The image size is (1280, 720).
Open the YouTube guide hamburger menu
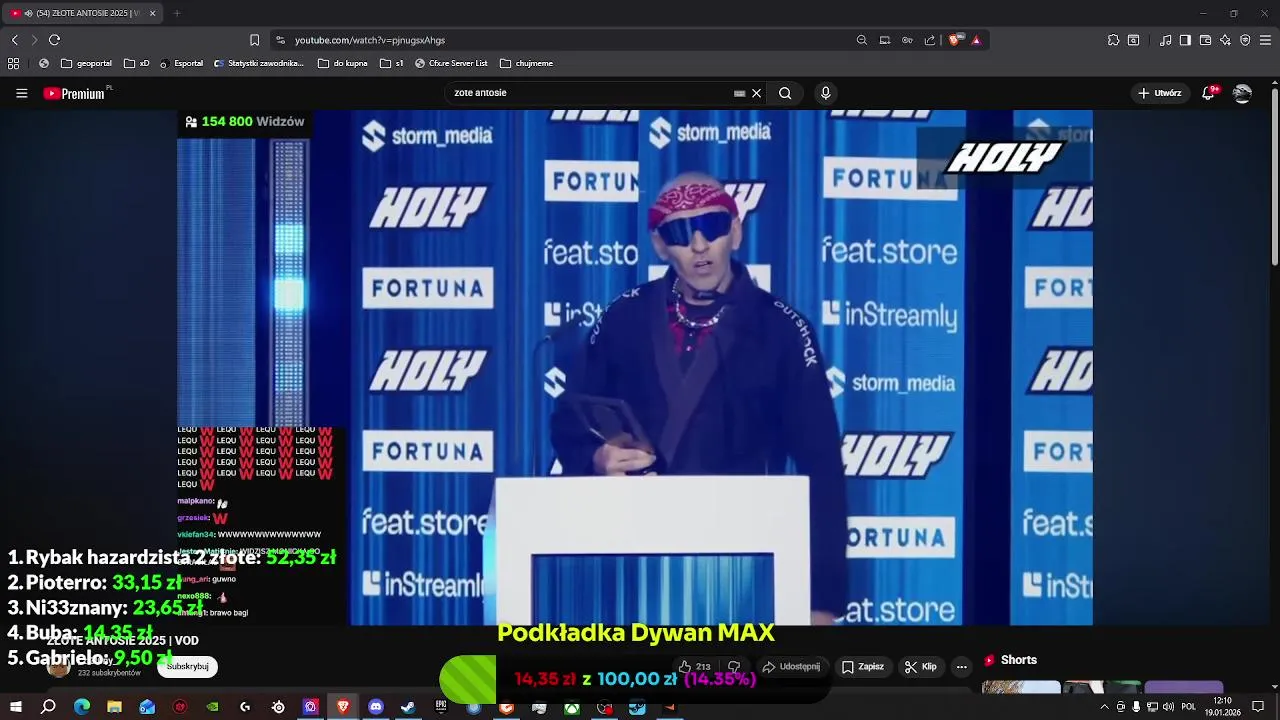(21, 93)
